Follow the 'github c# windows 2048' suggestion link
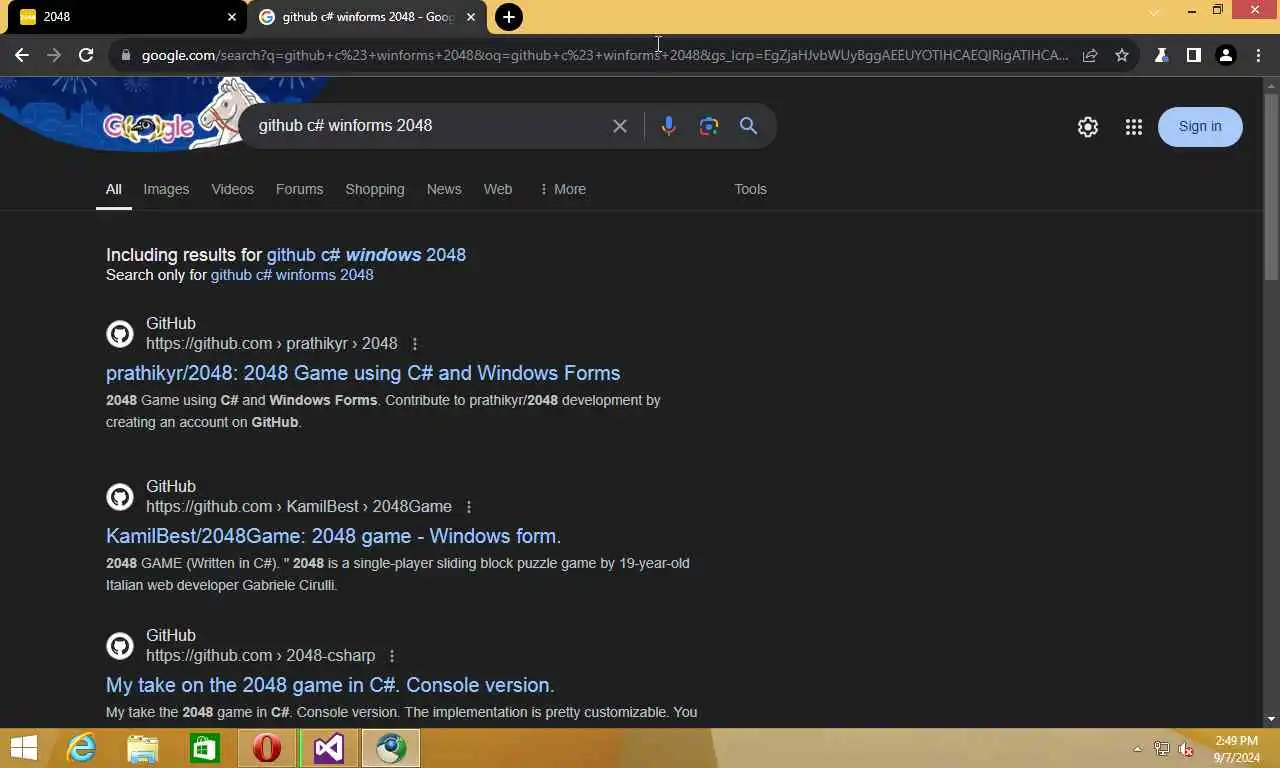 pyautogui.click(x=366, y=255)
